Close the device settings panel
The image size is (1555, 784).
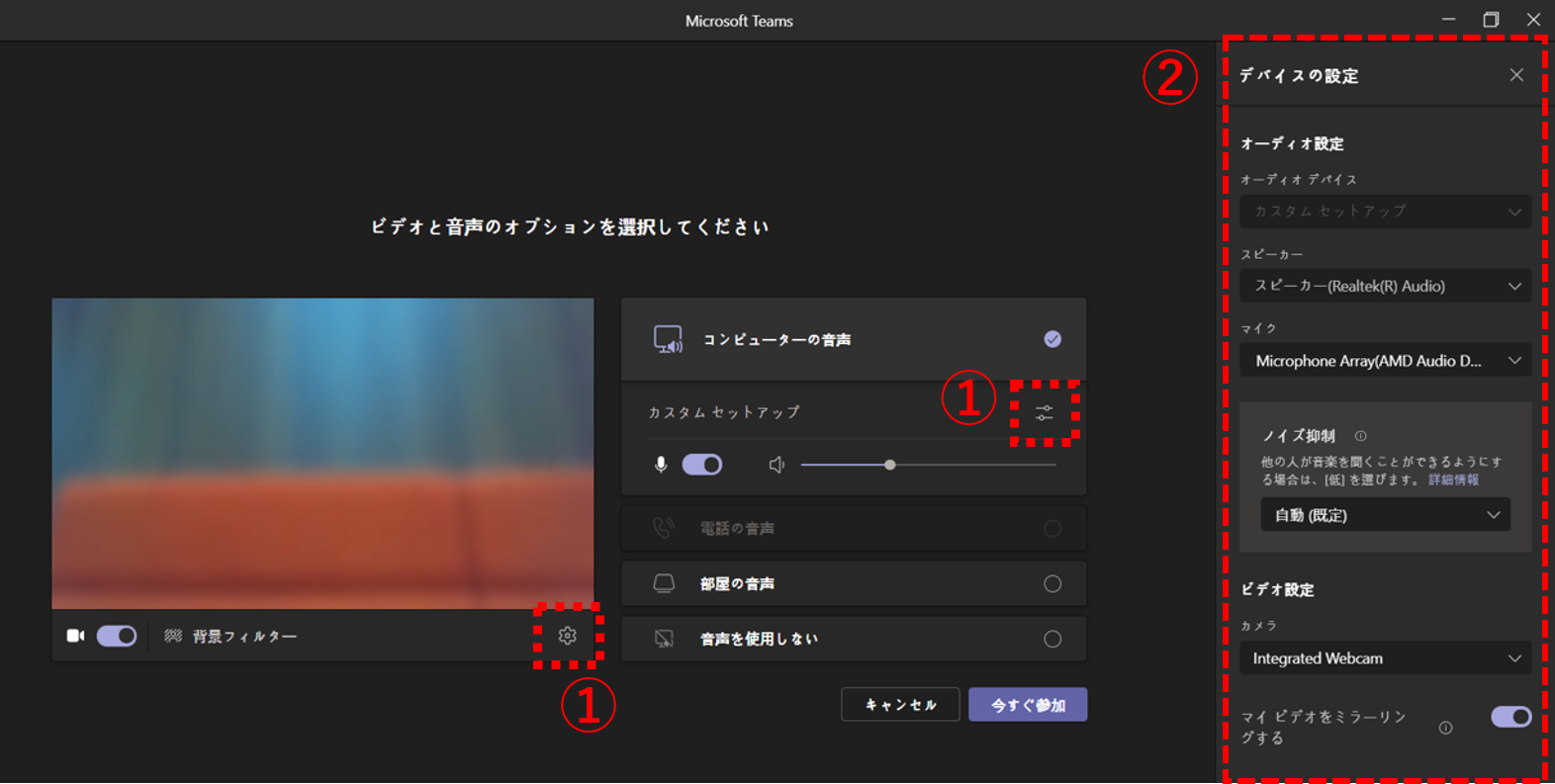point(1516,75)
